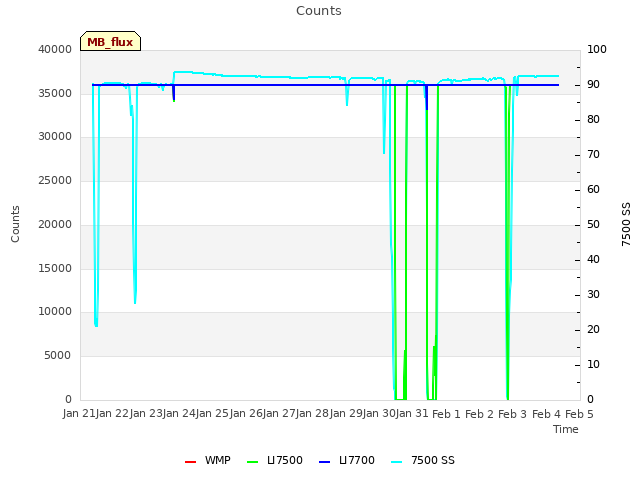Click the 30 right axis tick label
The width and height of the screenshot is (640, 480).
pyautogui.click(x=593, y=294)
